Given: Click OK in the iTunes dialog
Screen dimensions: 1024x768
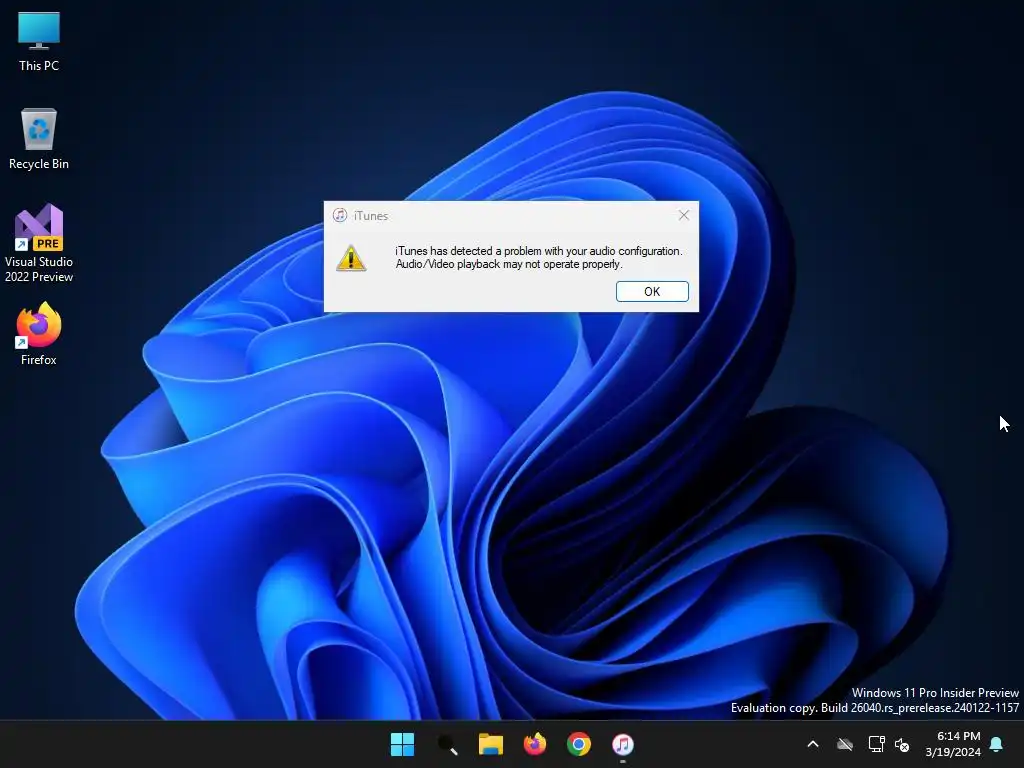Looking at the screenshot, I should [652, 291].
